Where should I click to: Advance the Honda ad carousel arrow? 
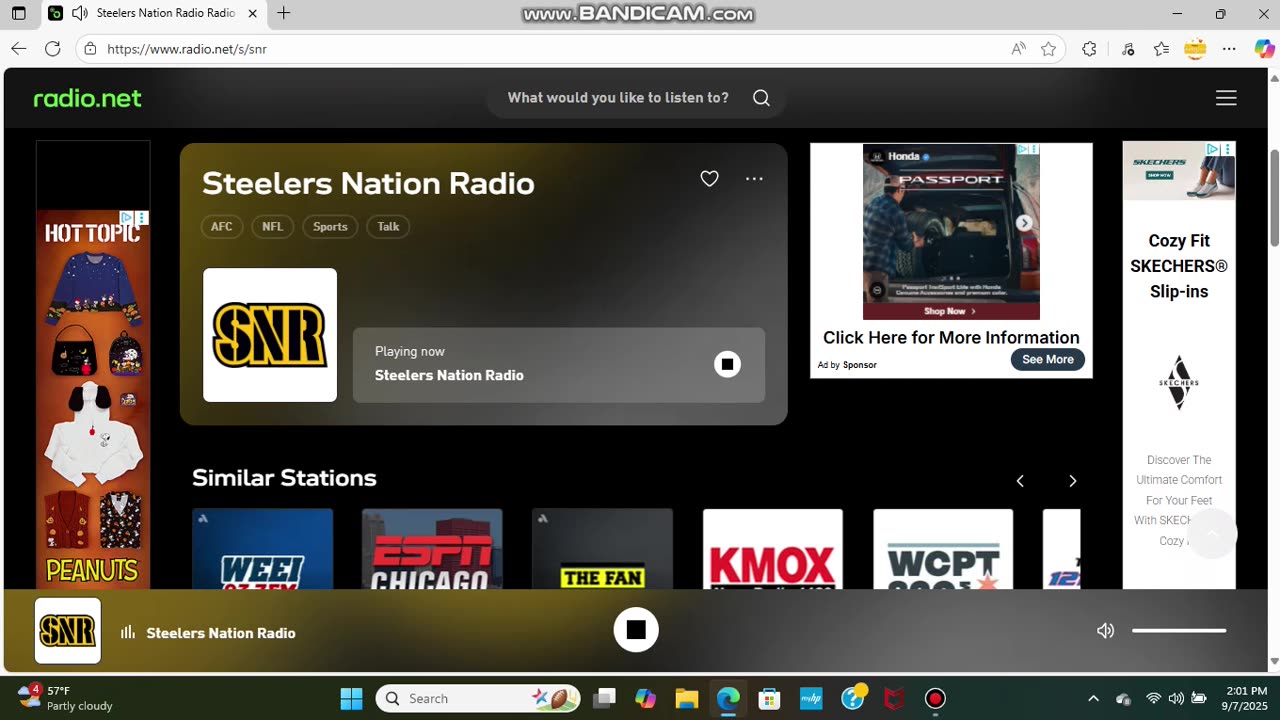point(1024,223)
